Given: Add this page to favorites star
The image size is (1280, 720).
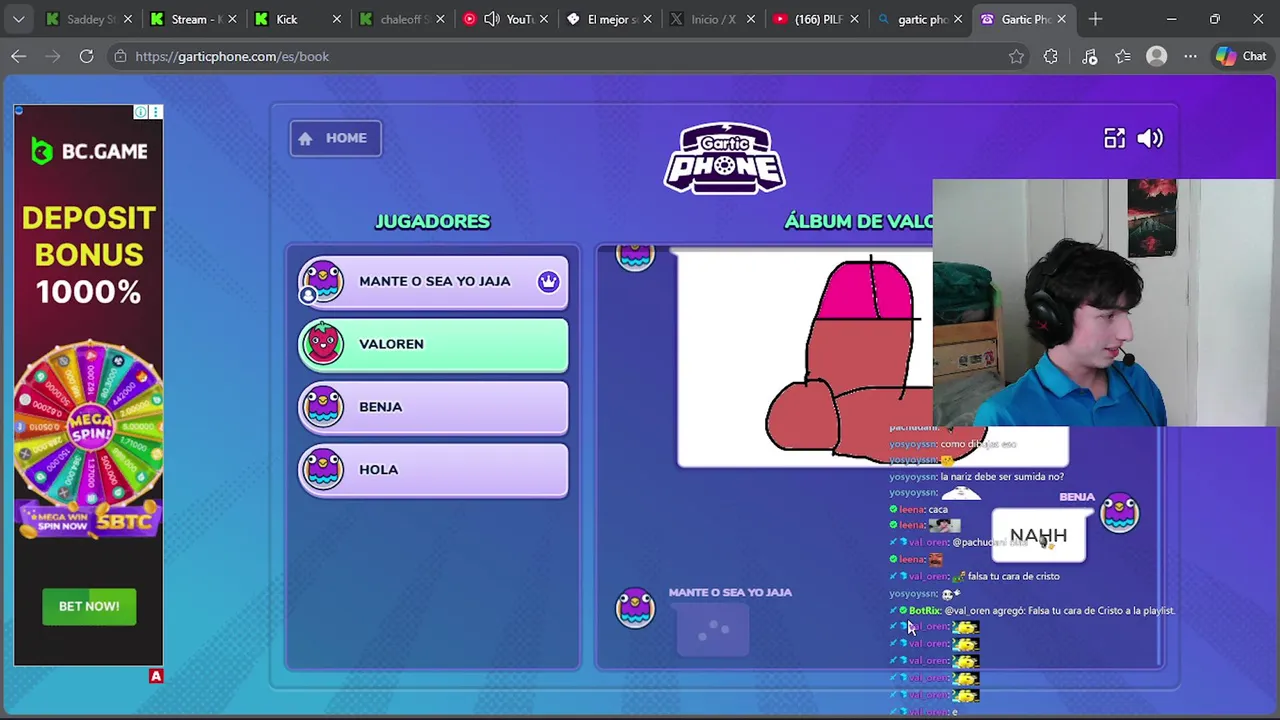Looking at the screenshot, I should coord(1016,57).
